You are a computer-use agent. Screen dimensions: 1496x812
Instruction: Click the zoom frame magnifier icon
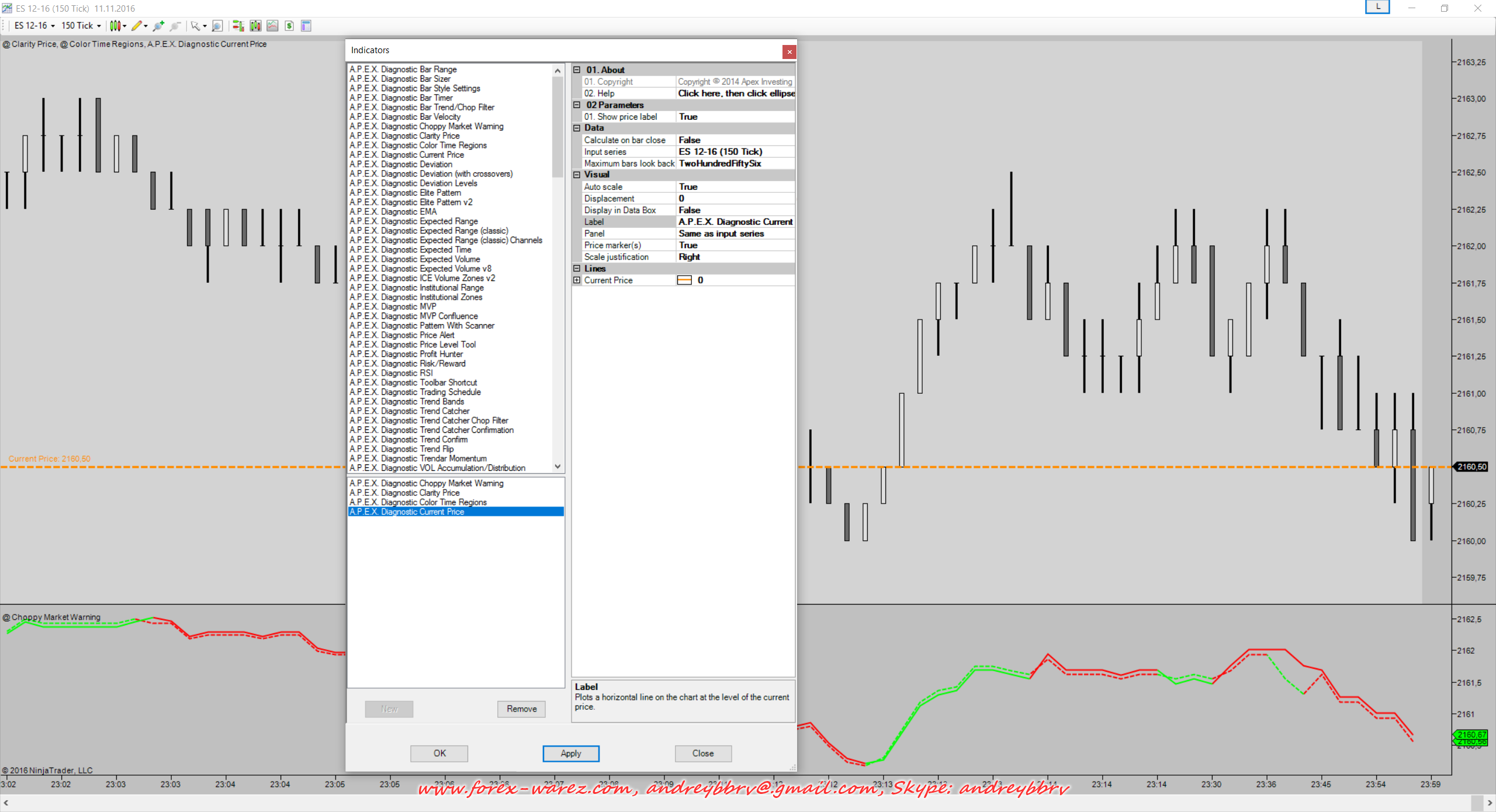pos(217,26)
